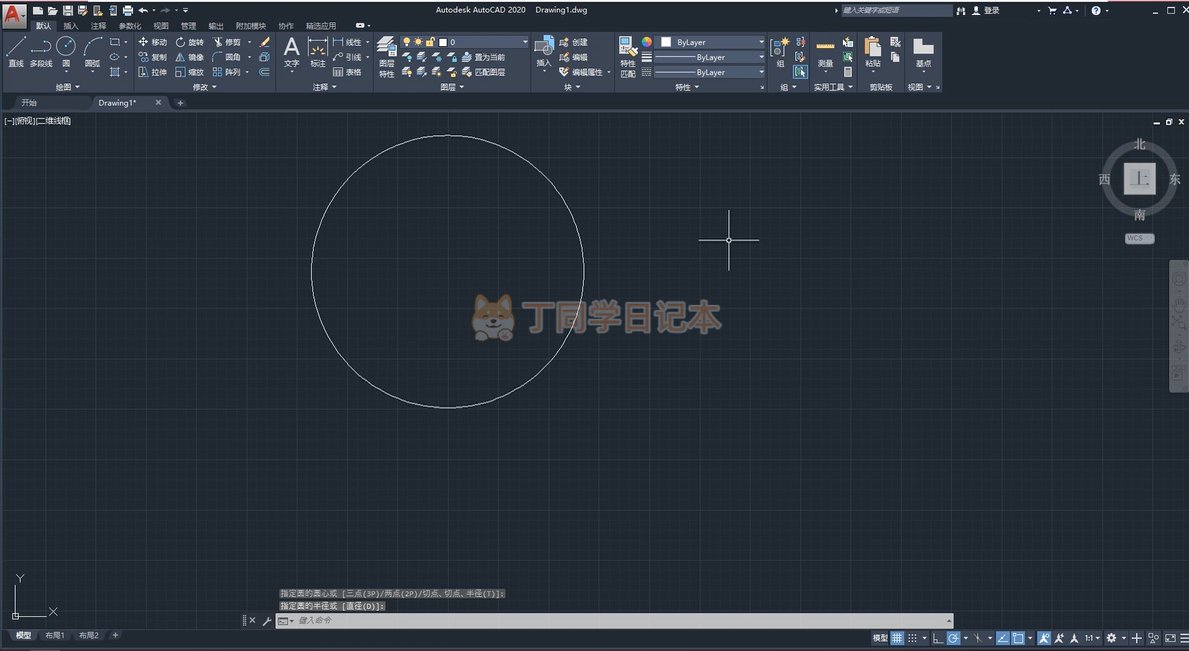Open the Text (文字) annotation tool
Screen dimensions: 1189x651
point(291,51)
